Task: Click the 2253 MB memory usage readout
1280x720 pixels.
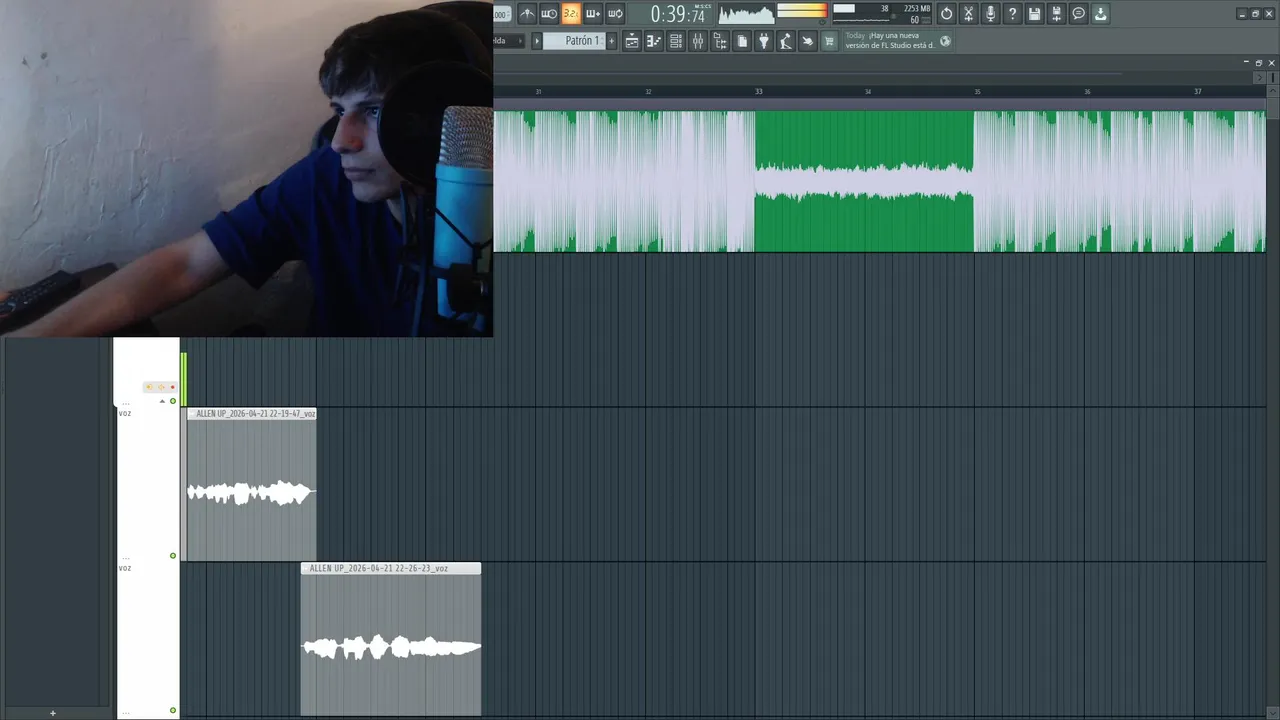Action: 917,8
